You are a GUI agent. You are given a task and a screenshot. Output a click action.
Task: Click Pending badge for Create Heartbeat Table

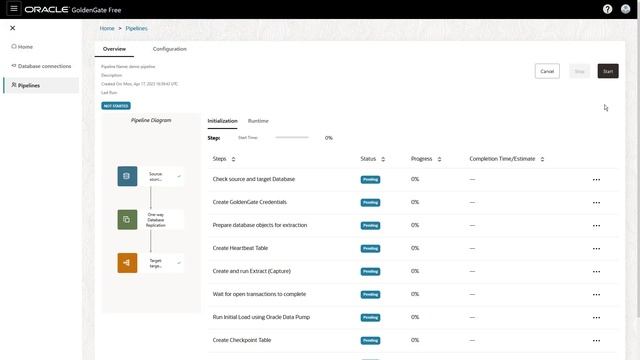tap(370, 249)
